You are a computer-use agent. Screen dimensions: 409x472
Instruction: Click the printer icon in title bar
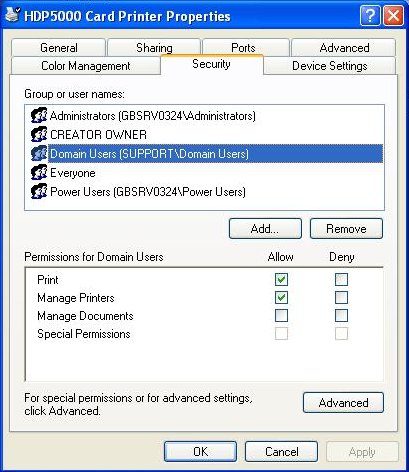pyautogui.click(x=12, y=15)
